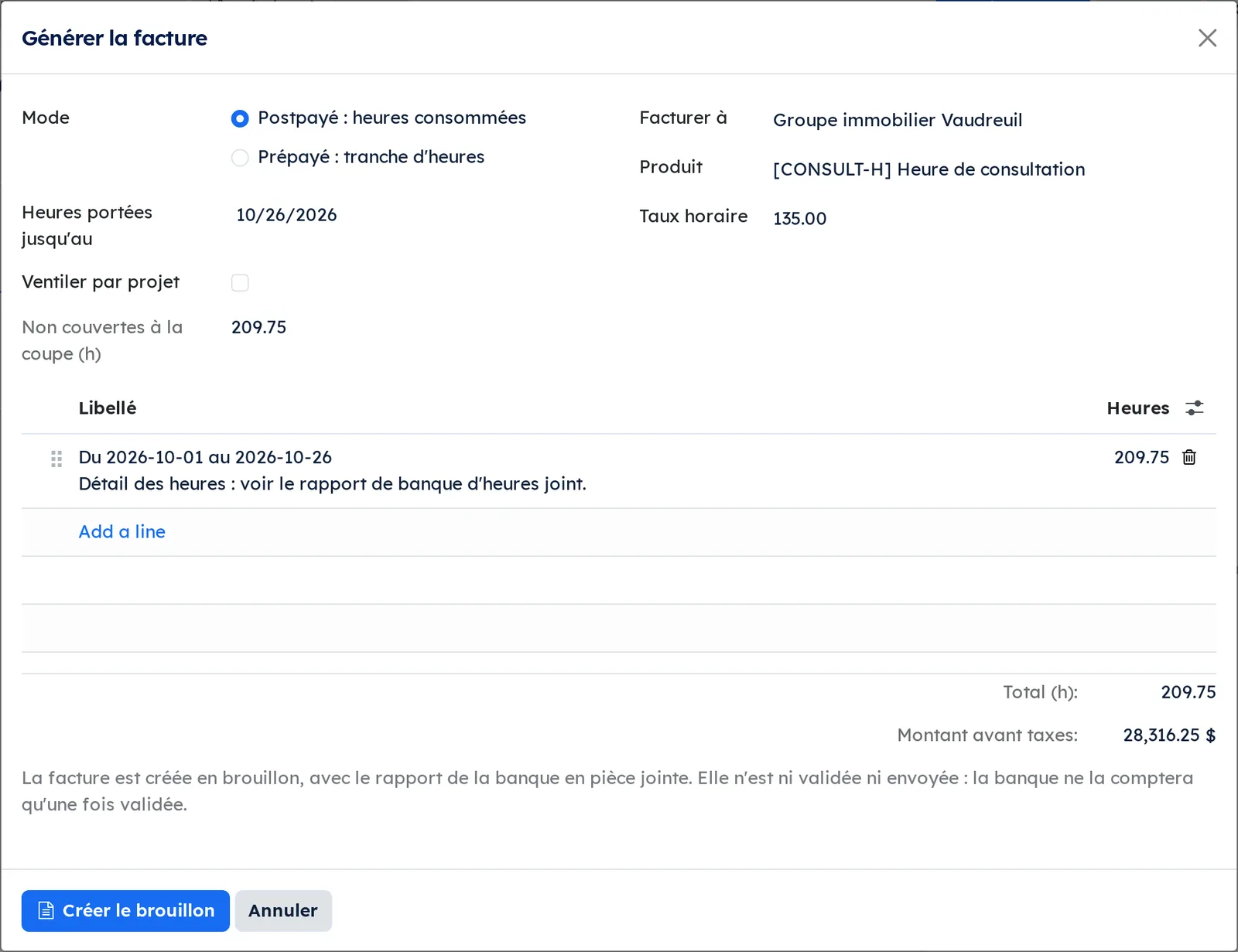Viewport: 1238px width, 952px height.
Task: Select Postpayé : heures consommées mode
Action: (x=240, y=118)
